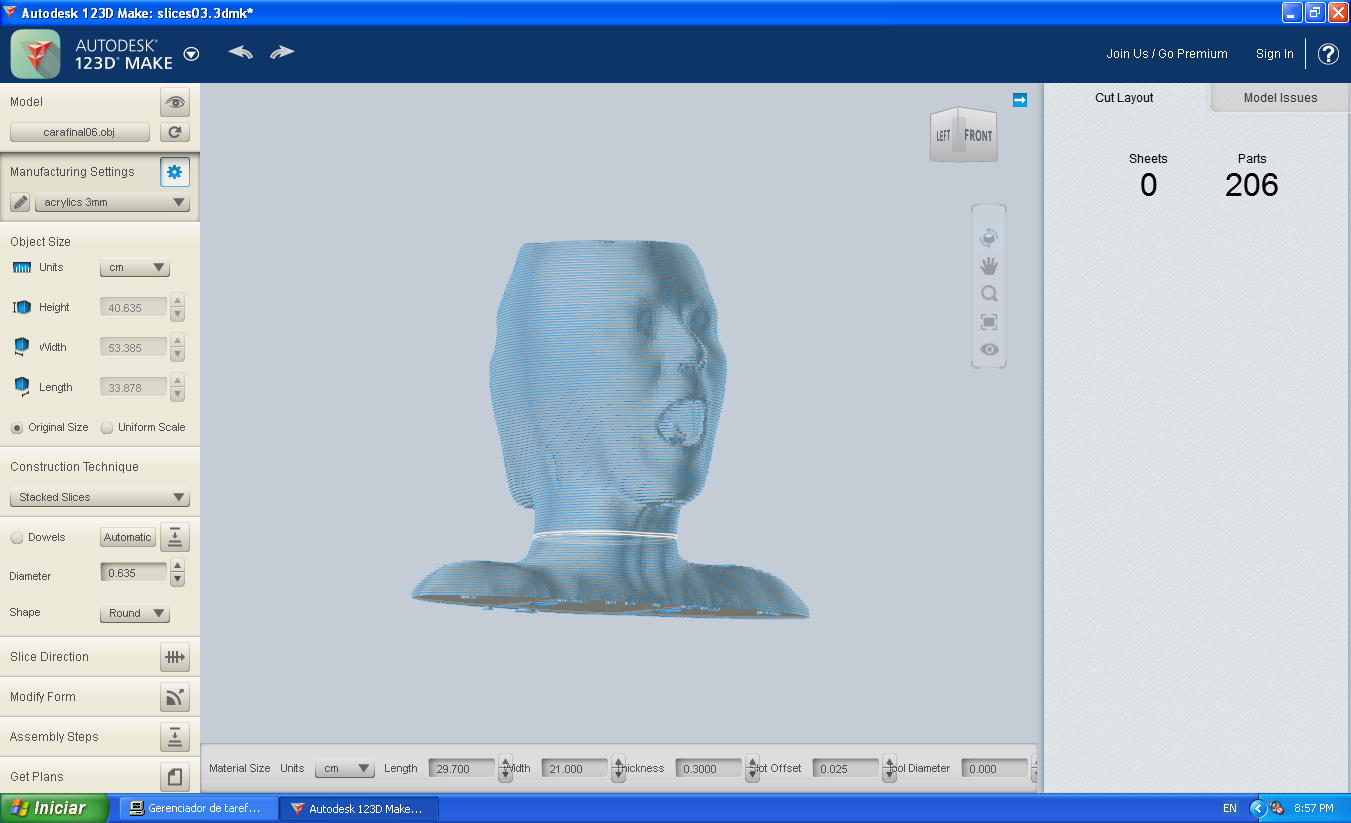The width and height of the screenshot is (1351, 823).
Task: Click the 123D Make logo icon
Action: click(36, 54)
